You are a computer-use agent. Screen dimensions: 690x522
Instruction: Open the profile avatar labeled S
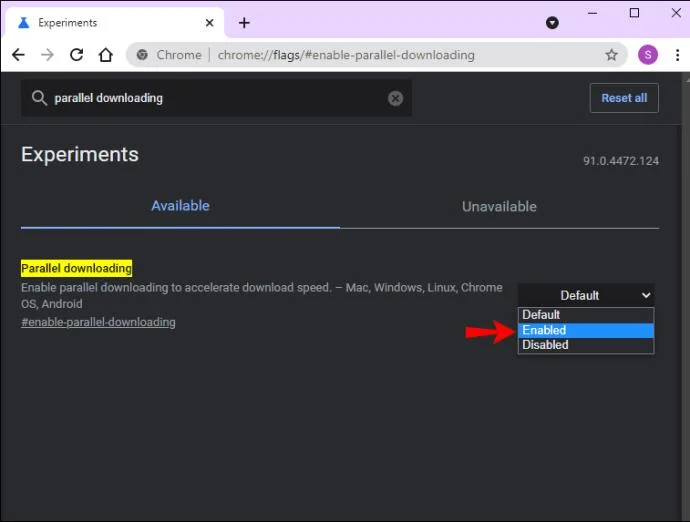(x=648, y=55)
